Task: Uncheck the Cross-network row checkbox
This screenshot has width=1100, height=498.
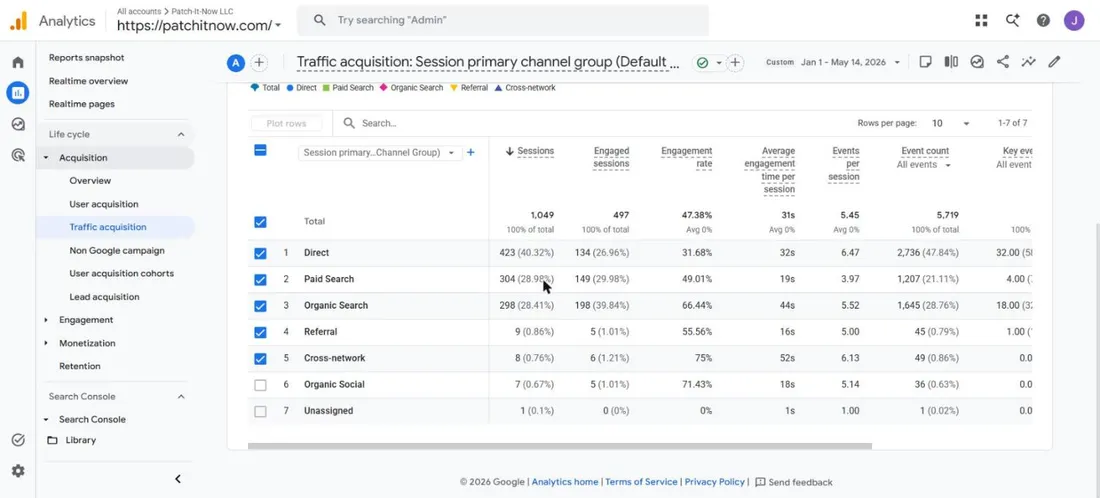Action: [260, 358]
